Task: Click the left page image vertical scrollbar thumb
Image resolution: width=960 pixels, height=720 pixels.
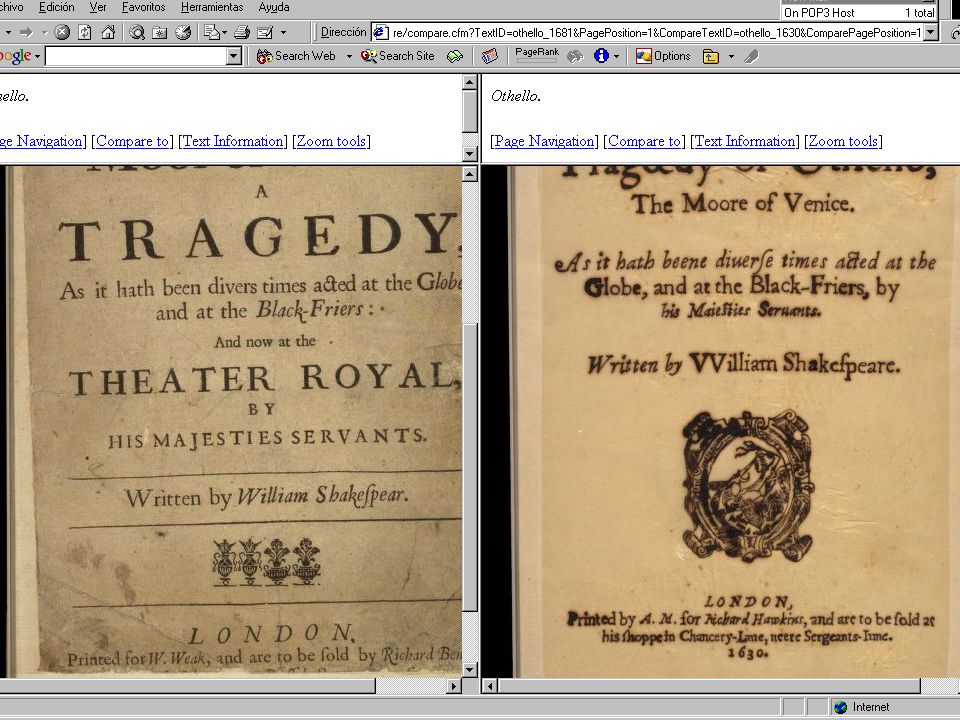Action: 470,468
